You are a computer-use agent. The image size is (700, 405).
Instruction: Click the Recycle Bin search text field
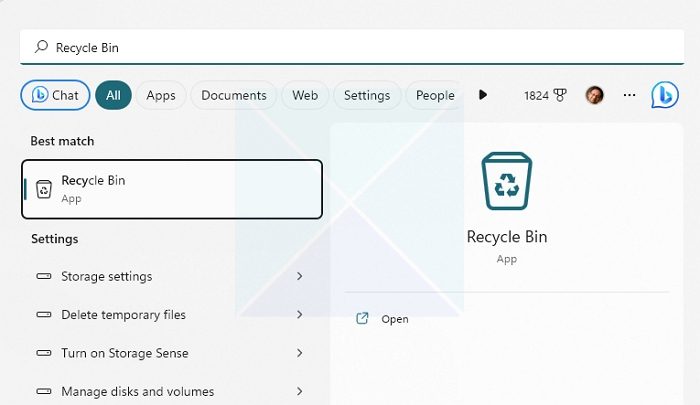[x=352, y=47]
